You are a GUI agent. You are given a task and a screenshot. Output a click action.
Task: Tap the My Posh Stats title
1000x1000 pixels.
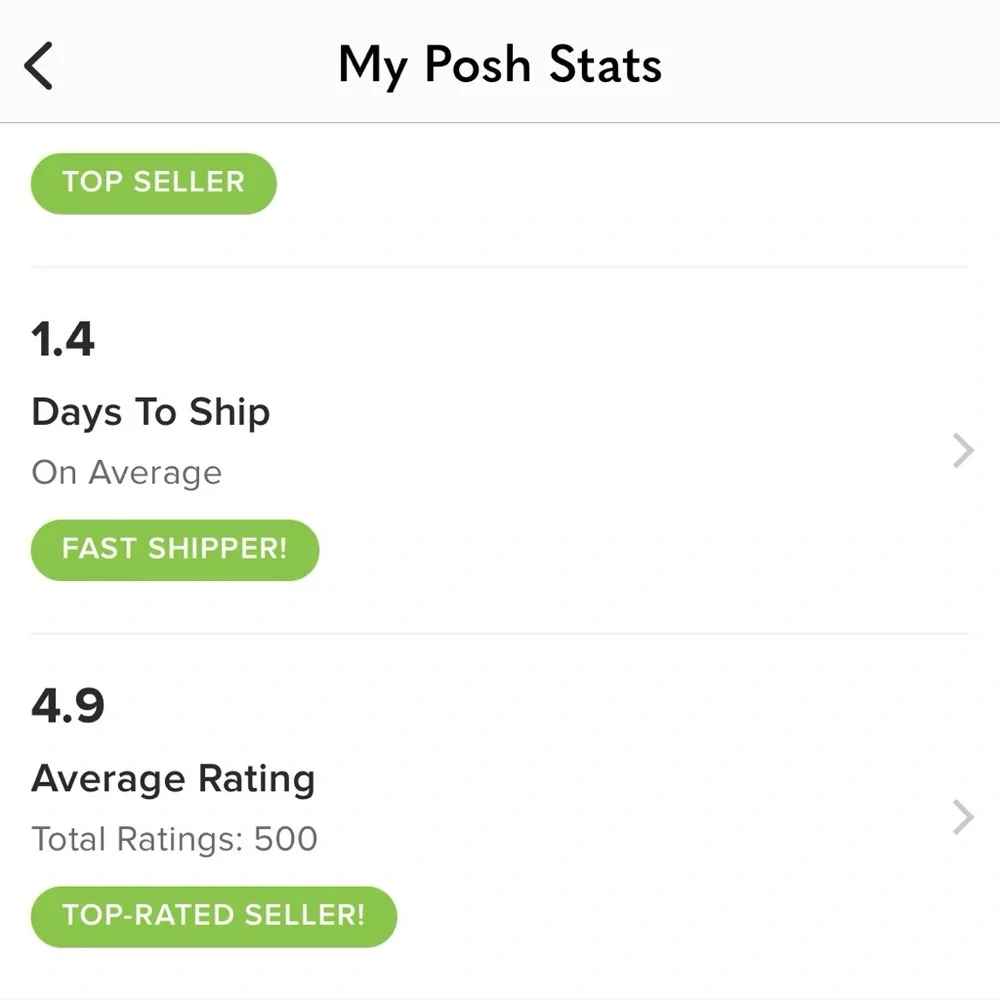[500, 66]
